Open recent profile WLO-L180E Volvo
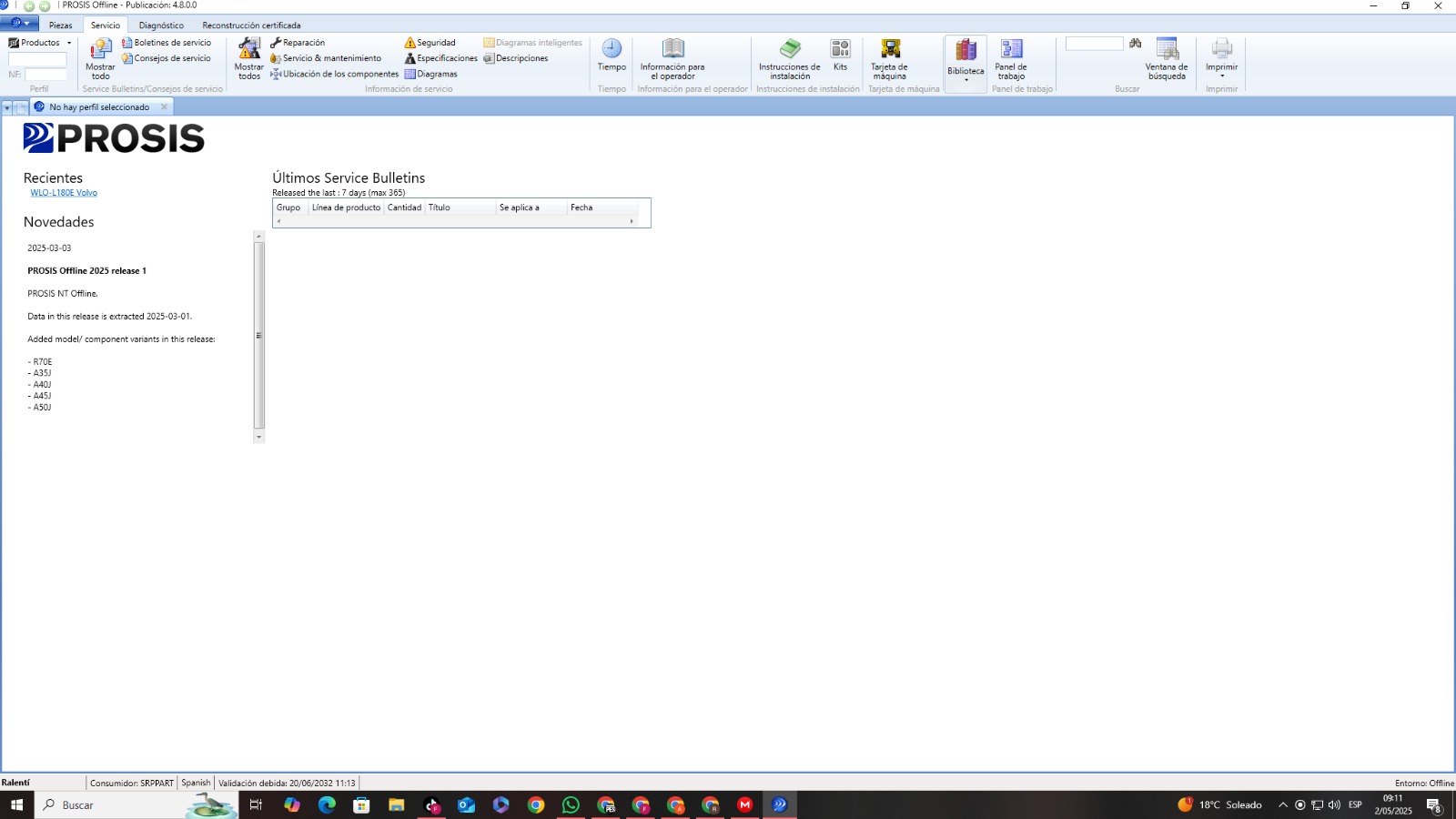Viewport: 1456px width, 819px height. pos(64,193)
